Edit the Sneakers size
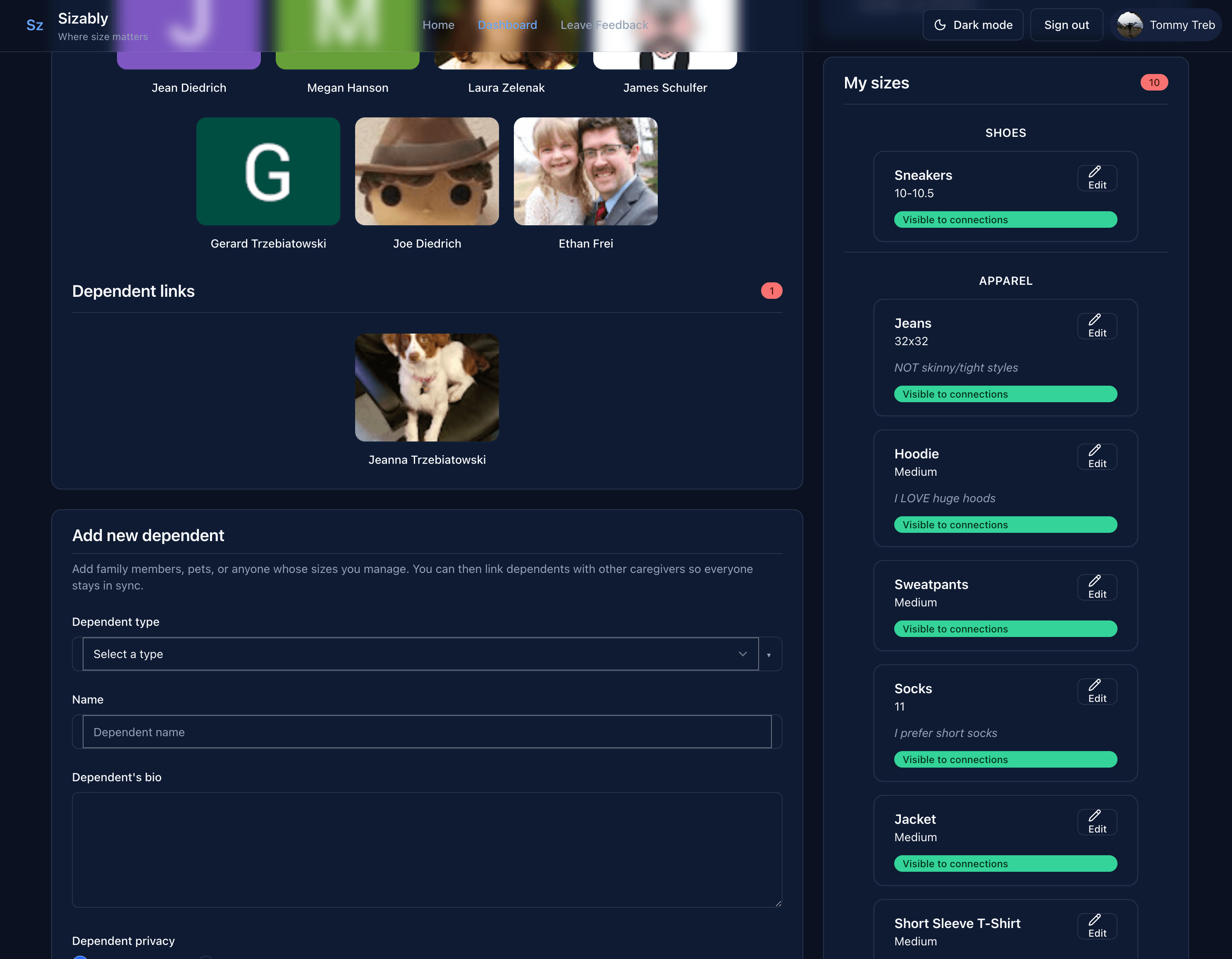The width and height of the screenshot is (1232, 959). (1097, 178)
